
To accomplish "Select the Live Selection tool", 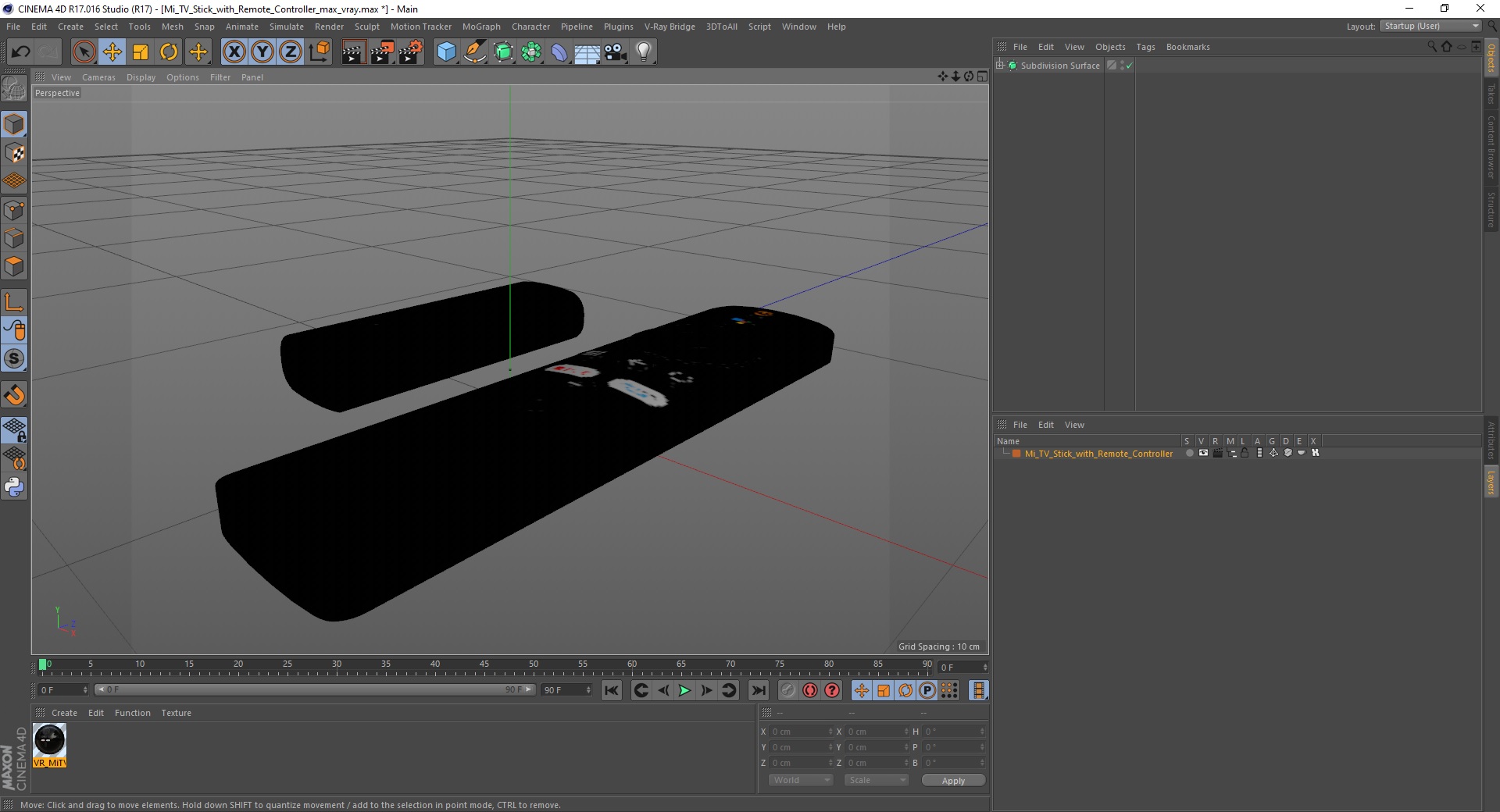I will point(84,52).
